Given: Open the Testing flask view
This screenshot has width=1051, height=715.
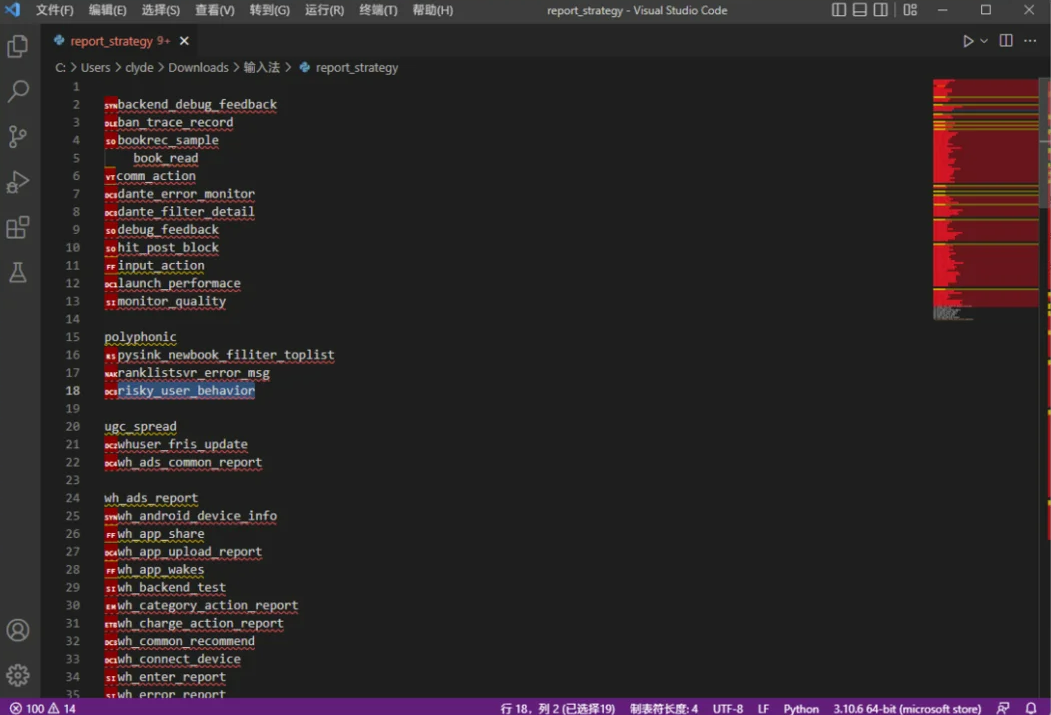Looking at the screenshot, I should (18, 272).
